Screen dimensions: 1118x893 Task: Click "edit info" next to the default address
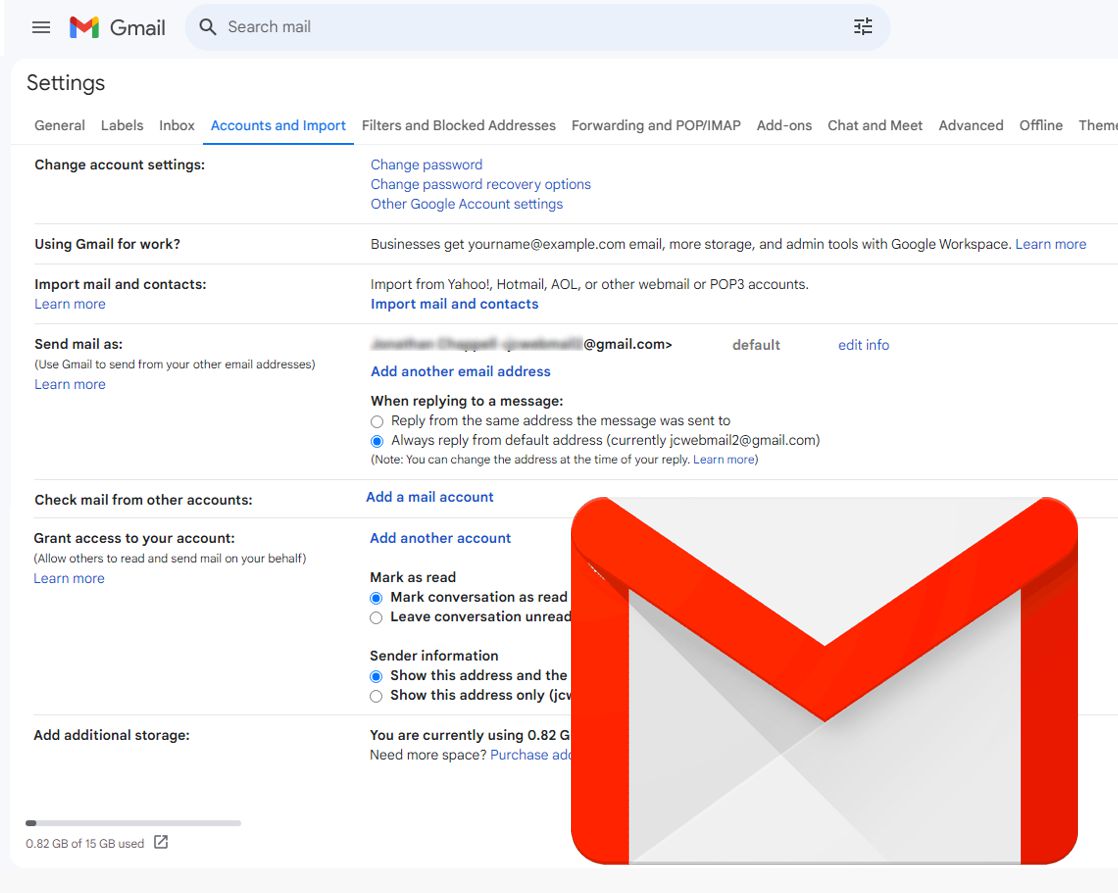tap(862, 344)
